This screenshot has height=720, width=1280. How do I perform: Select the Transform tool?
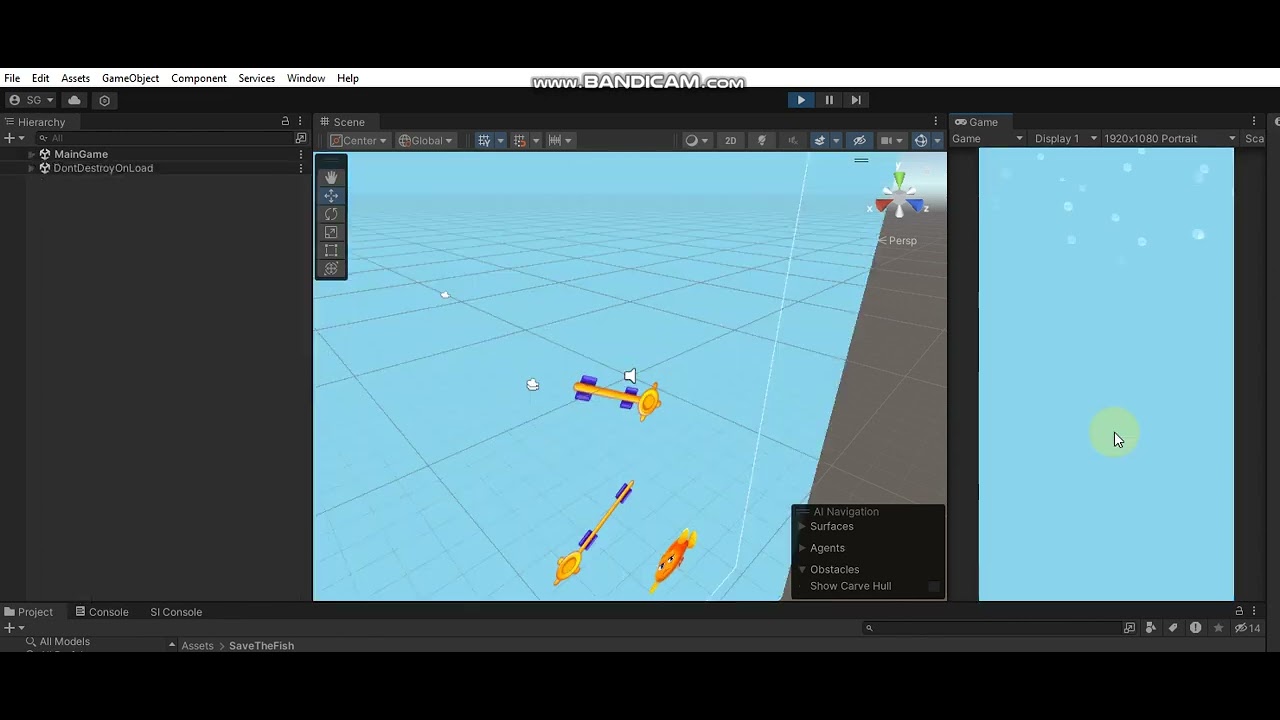331,268
